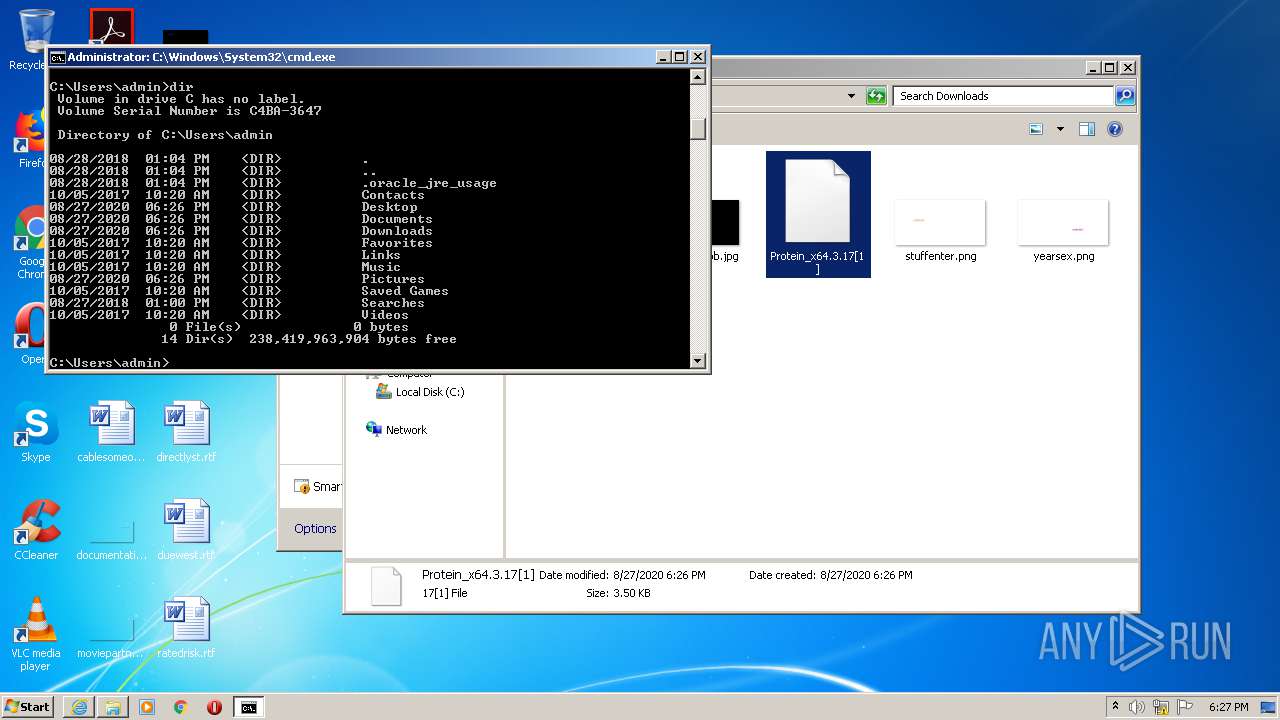Click the cmd scrollbar up arrow
Viewport: 1280px width, 720px height.
[698, 77]
